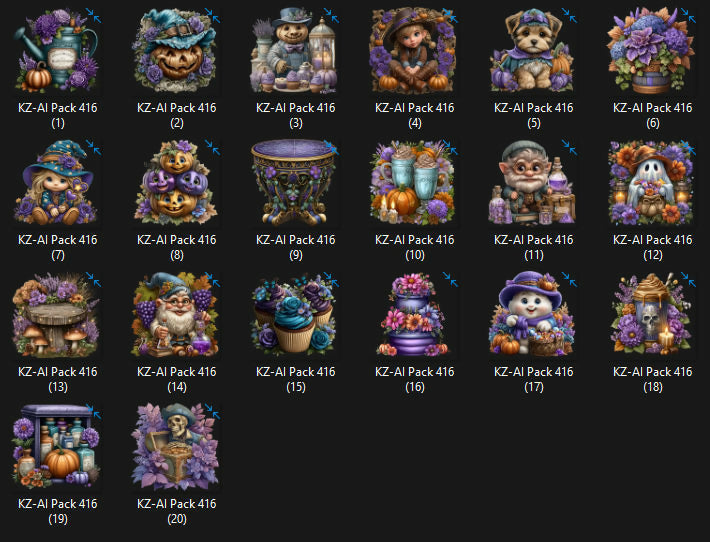The width and height of the screenshot is (710, 542).
Task: Select the purple flower basket thumbnail (6)
Action: (652, 50)
